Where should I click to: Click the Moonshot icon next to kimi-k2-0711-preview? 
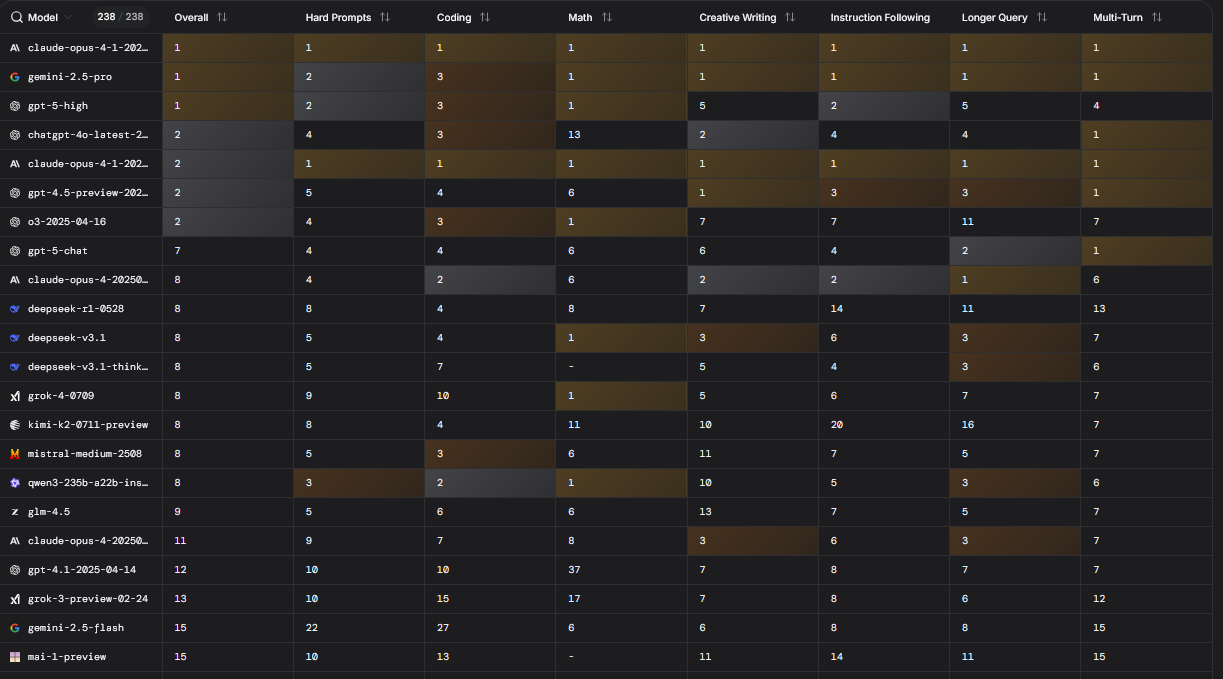(13, 424)
